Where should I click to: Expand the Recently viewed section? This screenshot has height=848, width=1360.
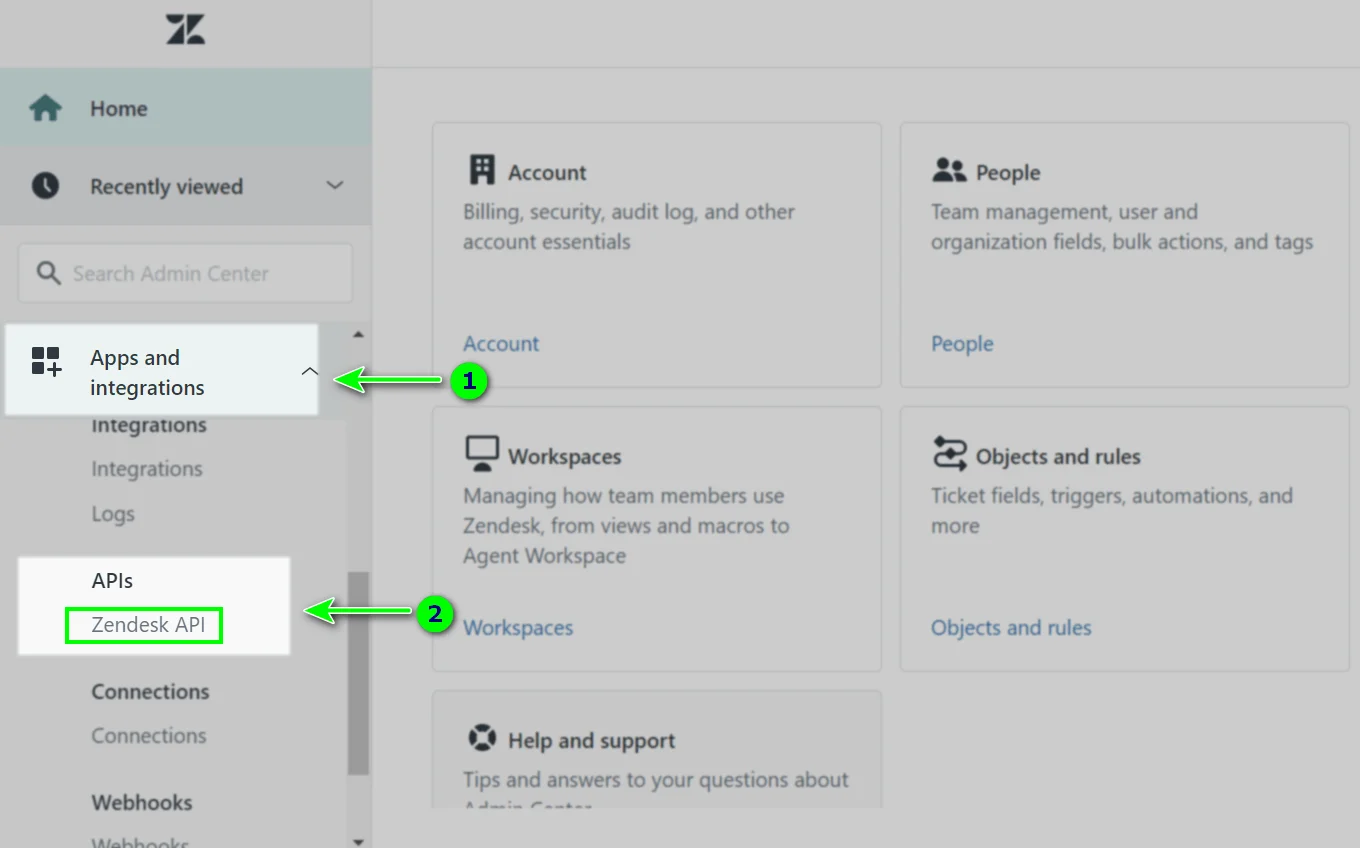[x=335, y=186]
